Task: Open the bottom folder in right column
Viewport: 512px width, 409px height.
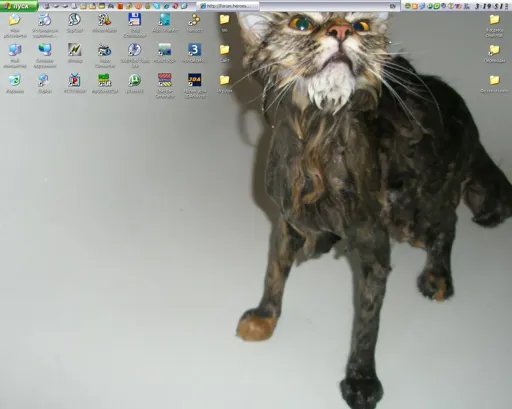Action: [x=495, y=80]
